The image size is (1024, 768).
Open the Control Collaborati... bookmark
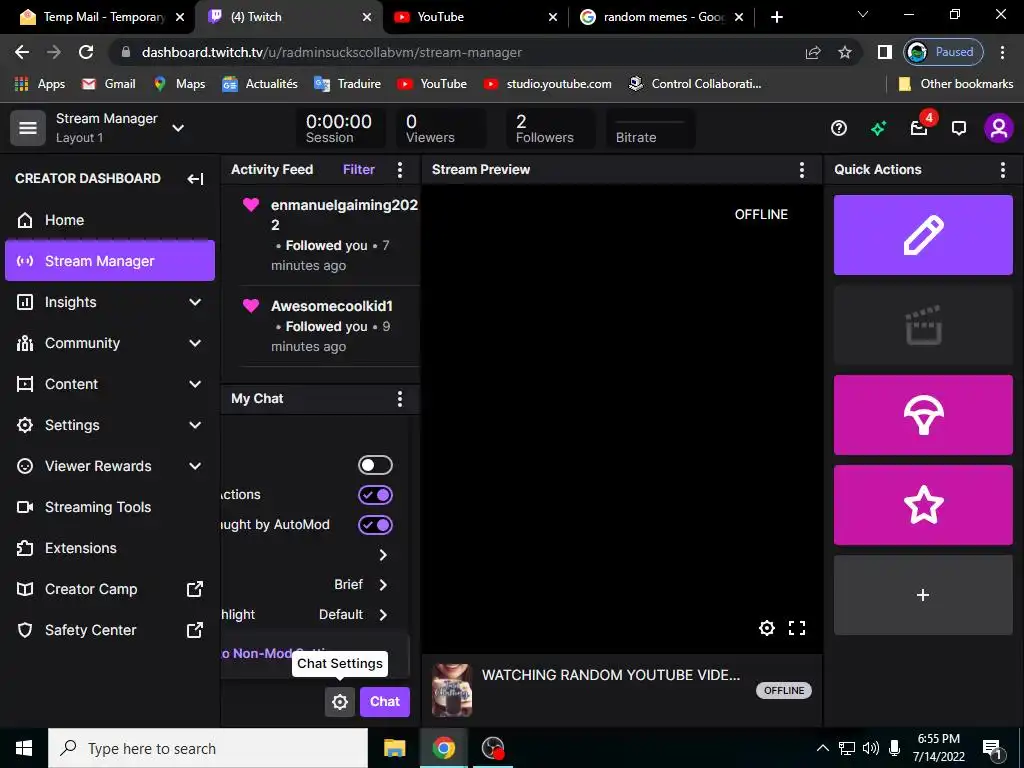695,84
